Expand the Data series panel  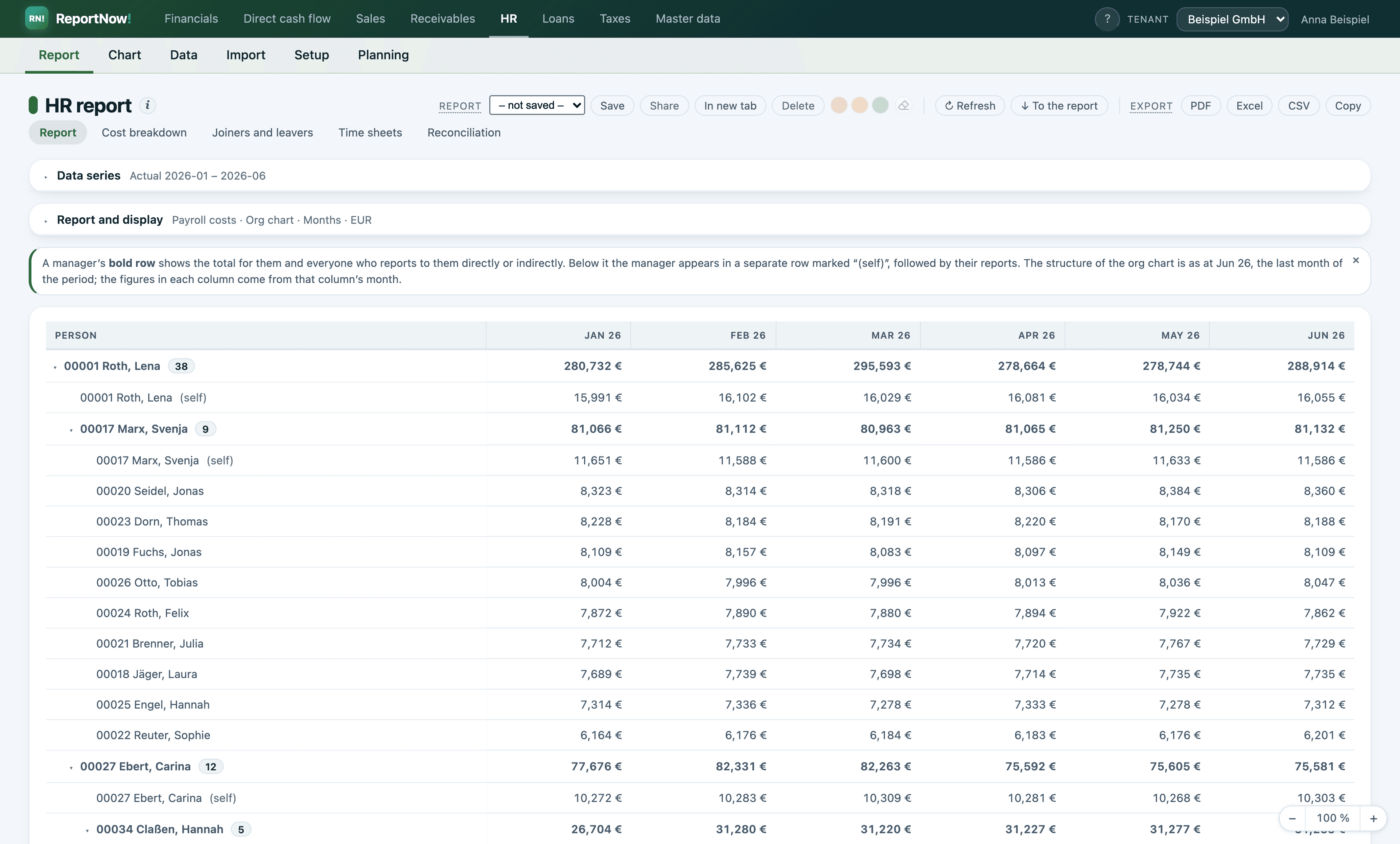tap(699, 175)
